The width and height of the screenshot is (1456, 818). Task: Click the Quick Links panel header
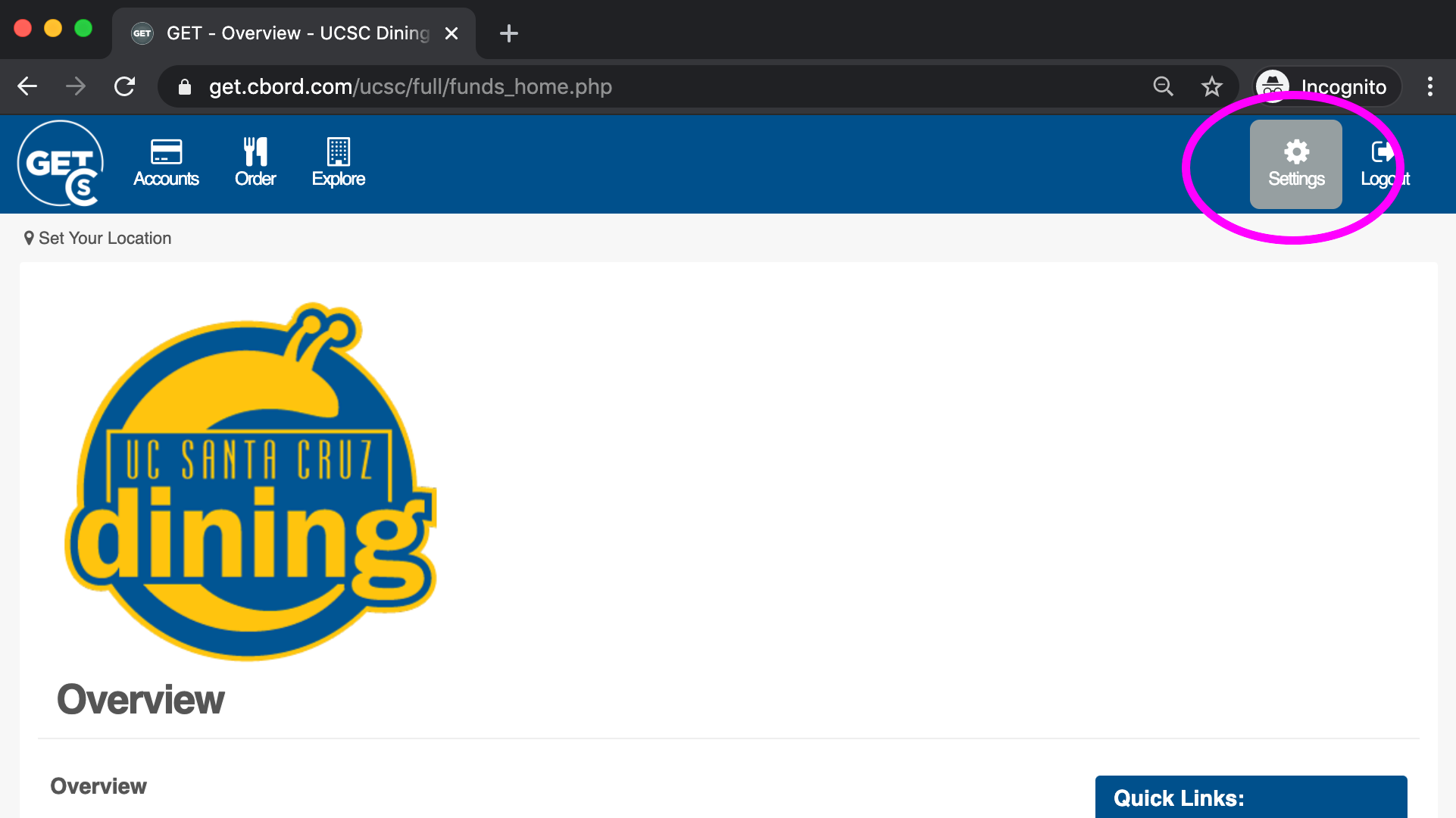pyautogui.click(x=1251, y=797)
